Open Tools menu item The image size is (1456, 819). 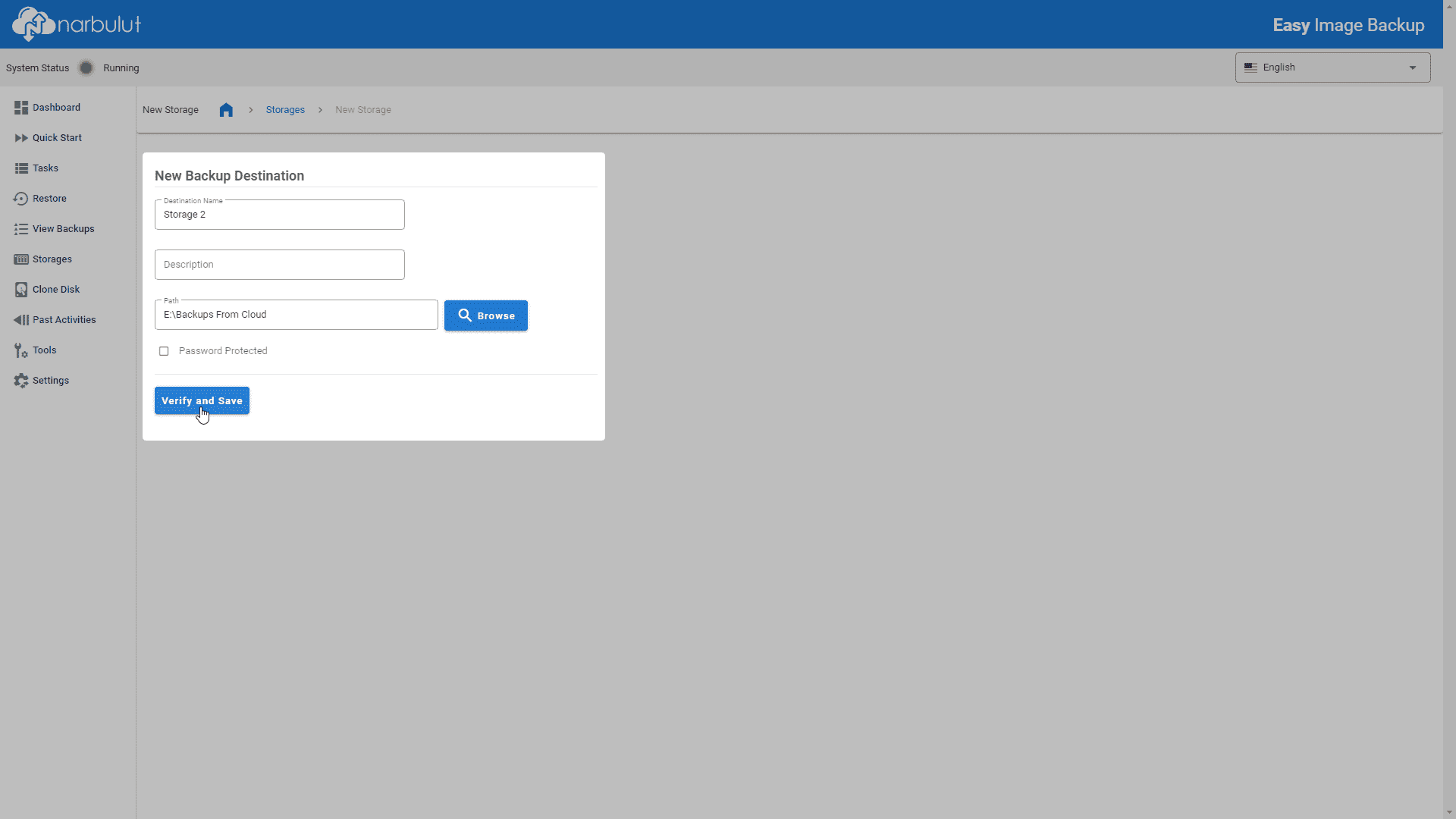click(45, 350)
